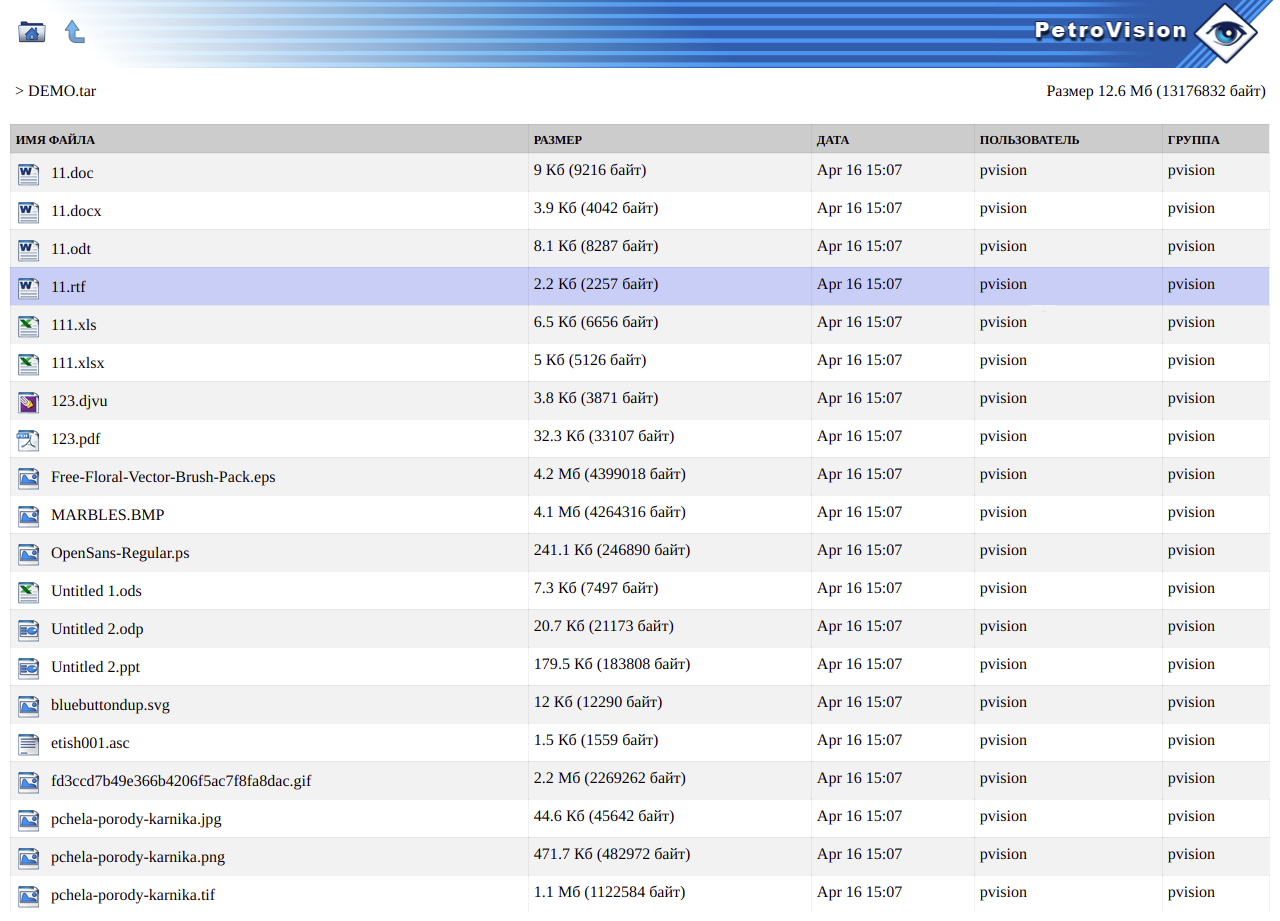Screen dimensions: 1280x921
Task: Click the spreadsheet icon beside Untitled 1.ods
Action: click(28, 591)
